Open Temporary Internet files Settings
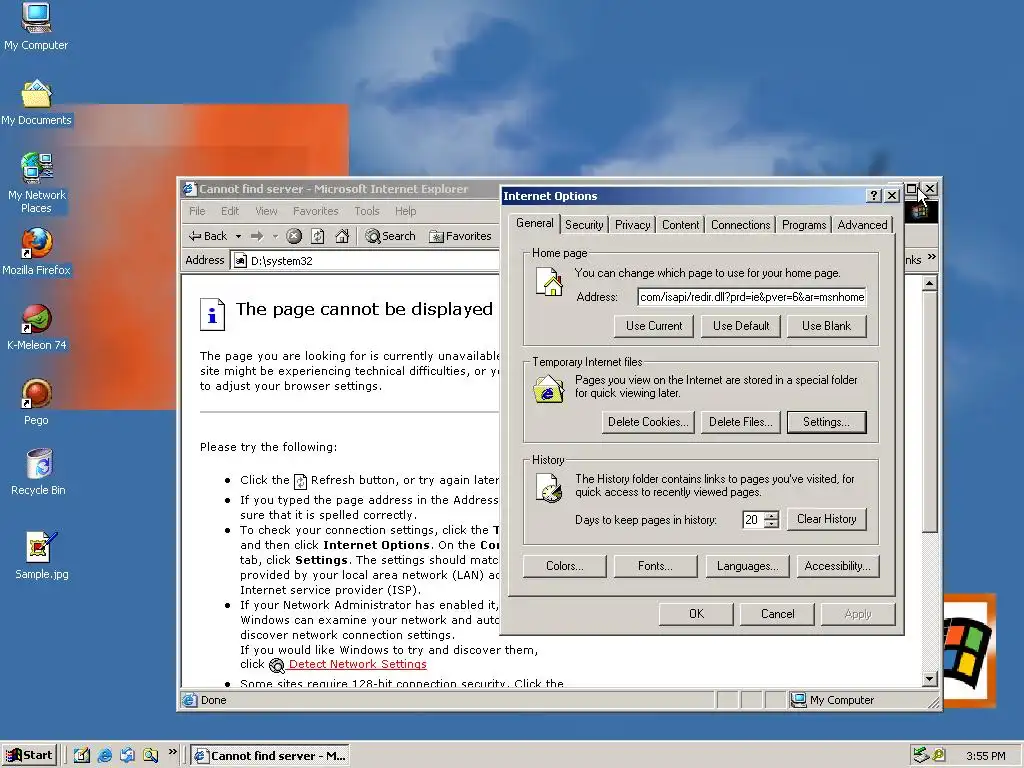This screenshot has height=768, width=1024. 826,422
